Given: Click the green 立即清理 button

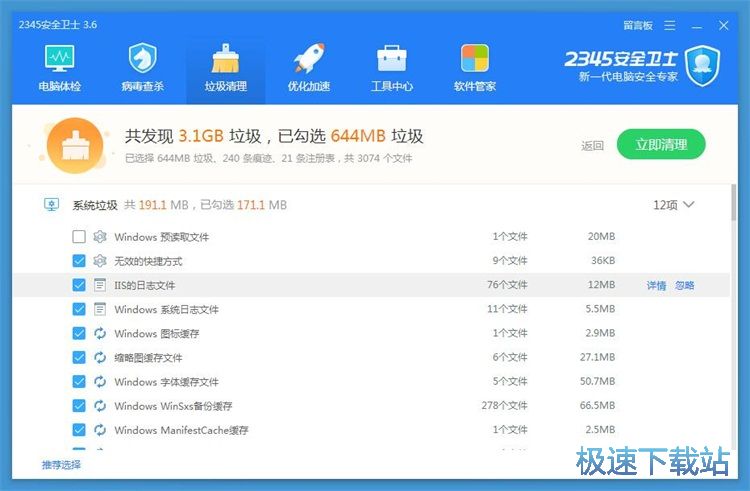Looking at the screenshot, I should click(661, 144).
